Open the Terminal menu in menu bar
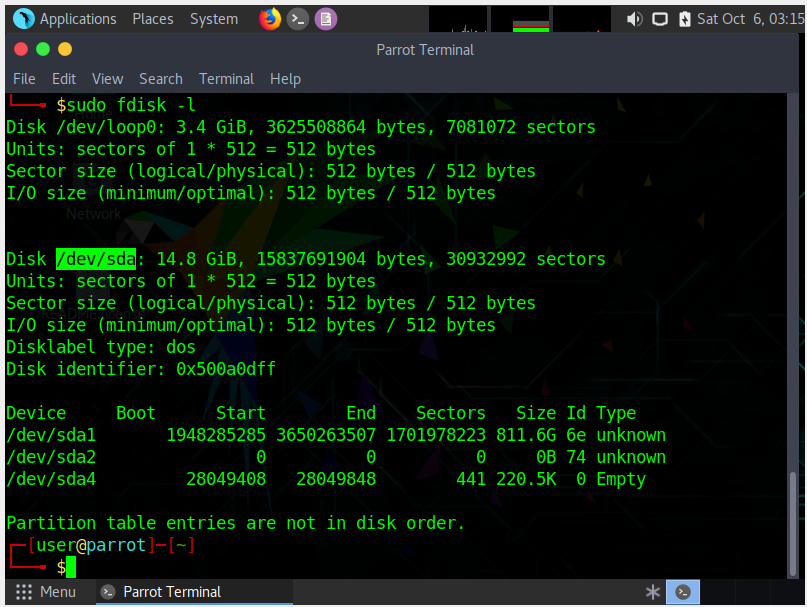 point(226,79)
